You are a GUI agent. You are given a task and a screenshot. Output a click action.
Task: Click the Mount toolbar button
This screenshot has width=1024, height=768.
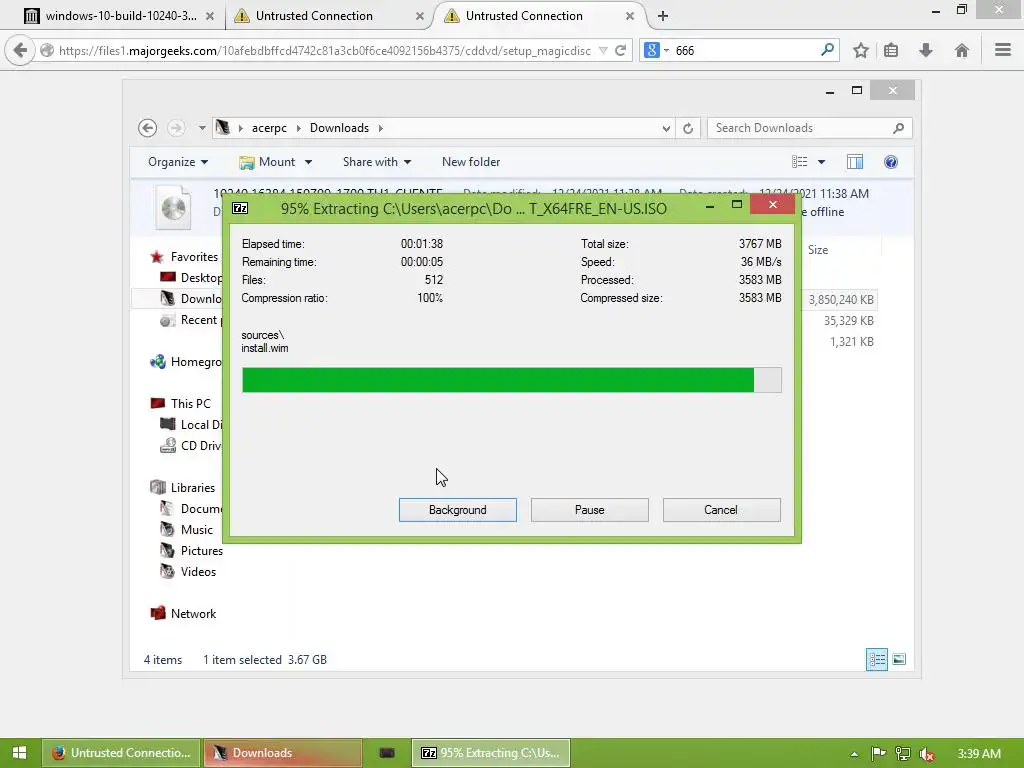(x=267, y=162)
